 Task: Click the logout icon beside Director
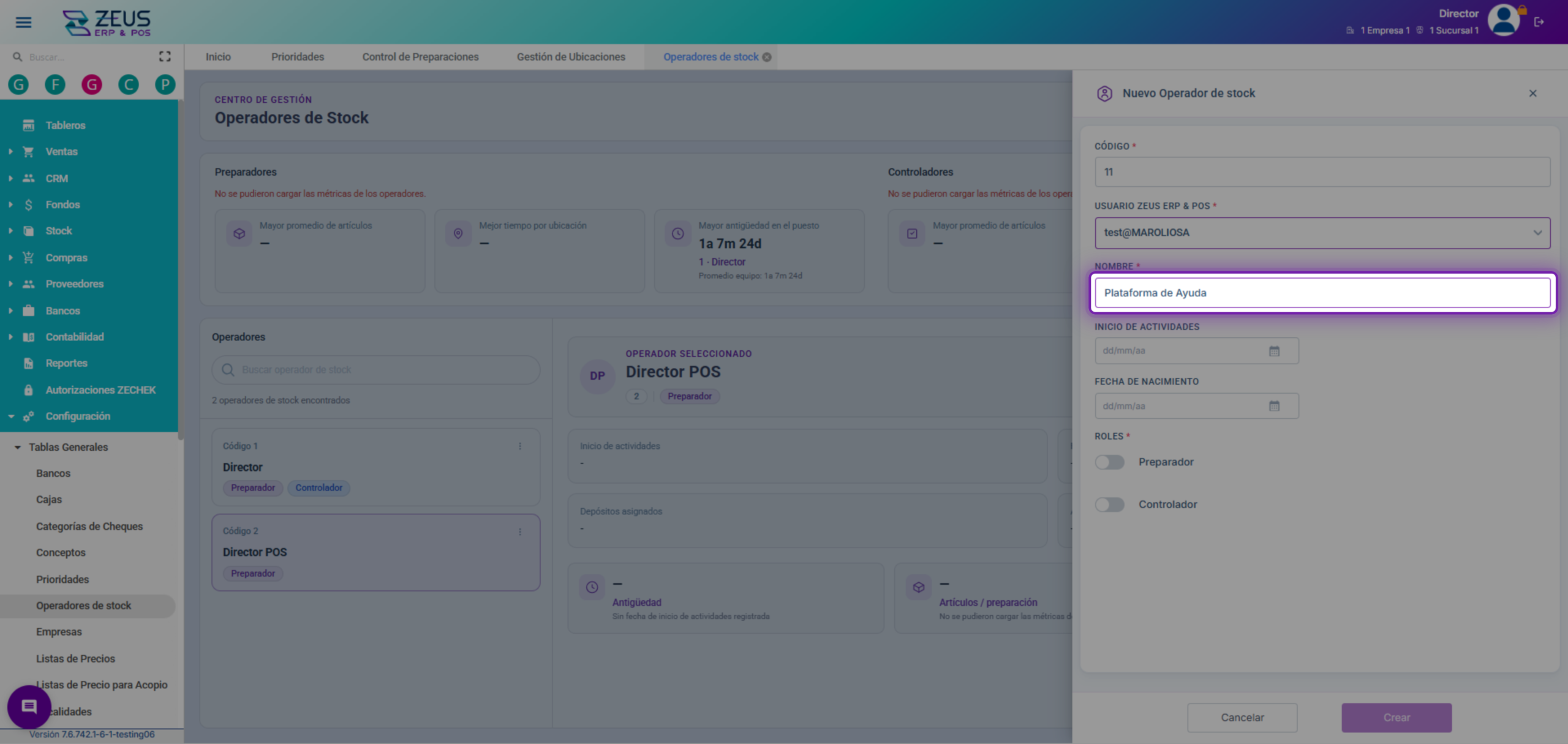tap(1539, 22)
